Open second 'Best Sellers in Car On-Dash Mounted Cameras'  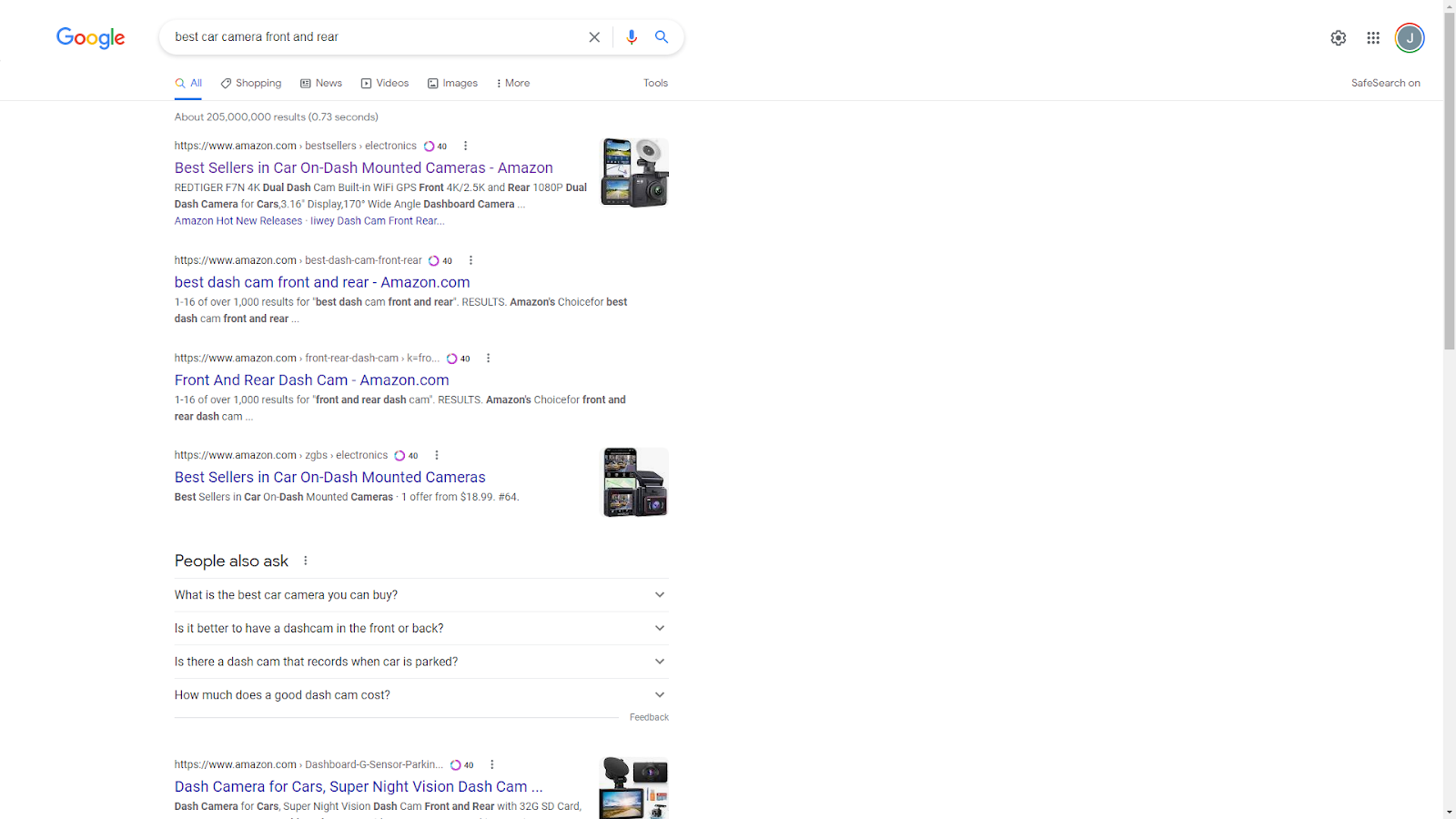[x=329, y=478]
